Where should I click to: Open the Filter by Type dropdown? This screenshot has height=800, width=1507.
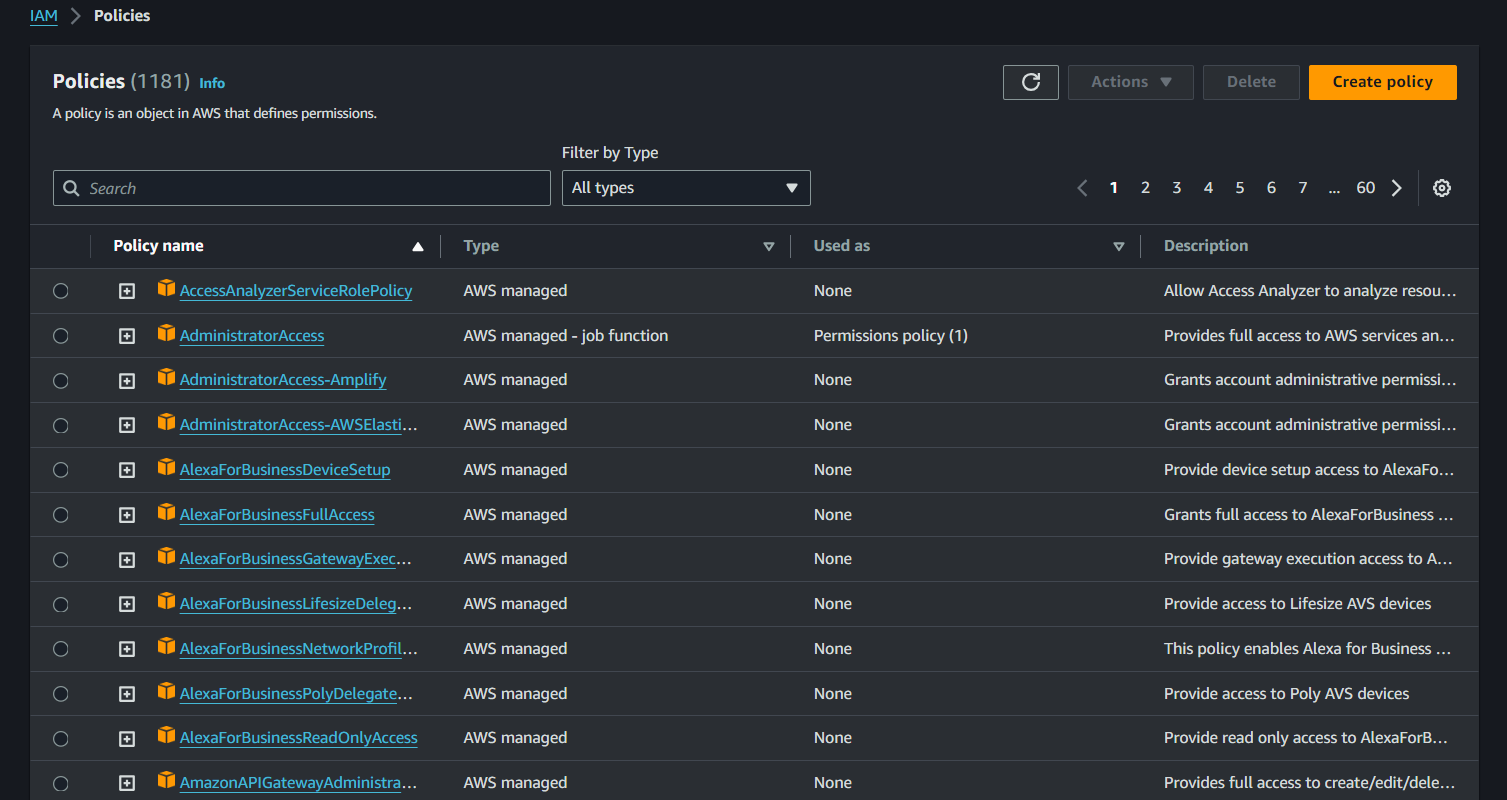686,188
